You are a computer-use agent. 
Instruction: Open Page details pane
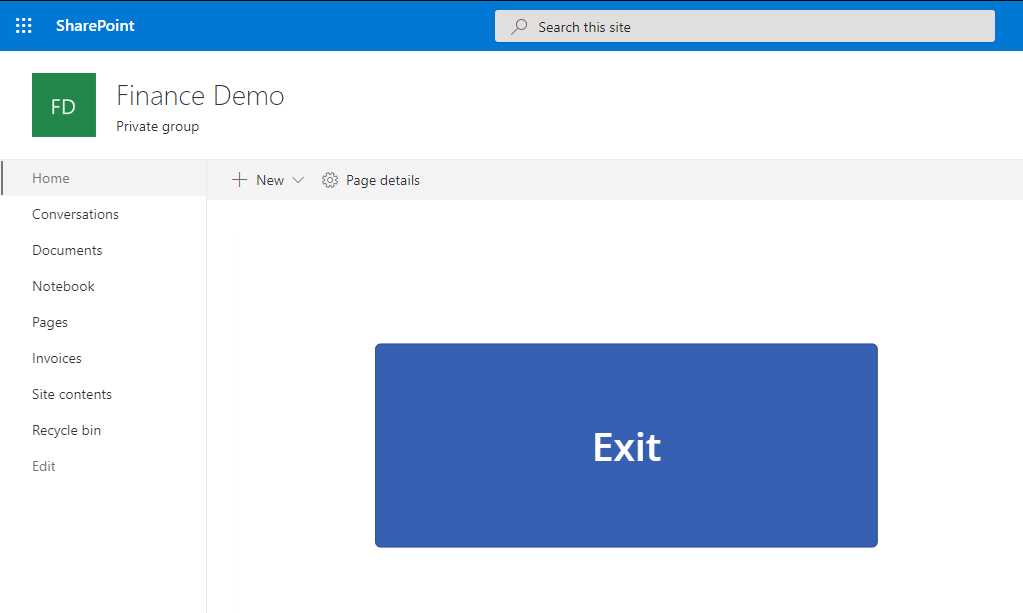pos(382,180)
